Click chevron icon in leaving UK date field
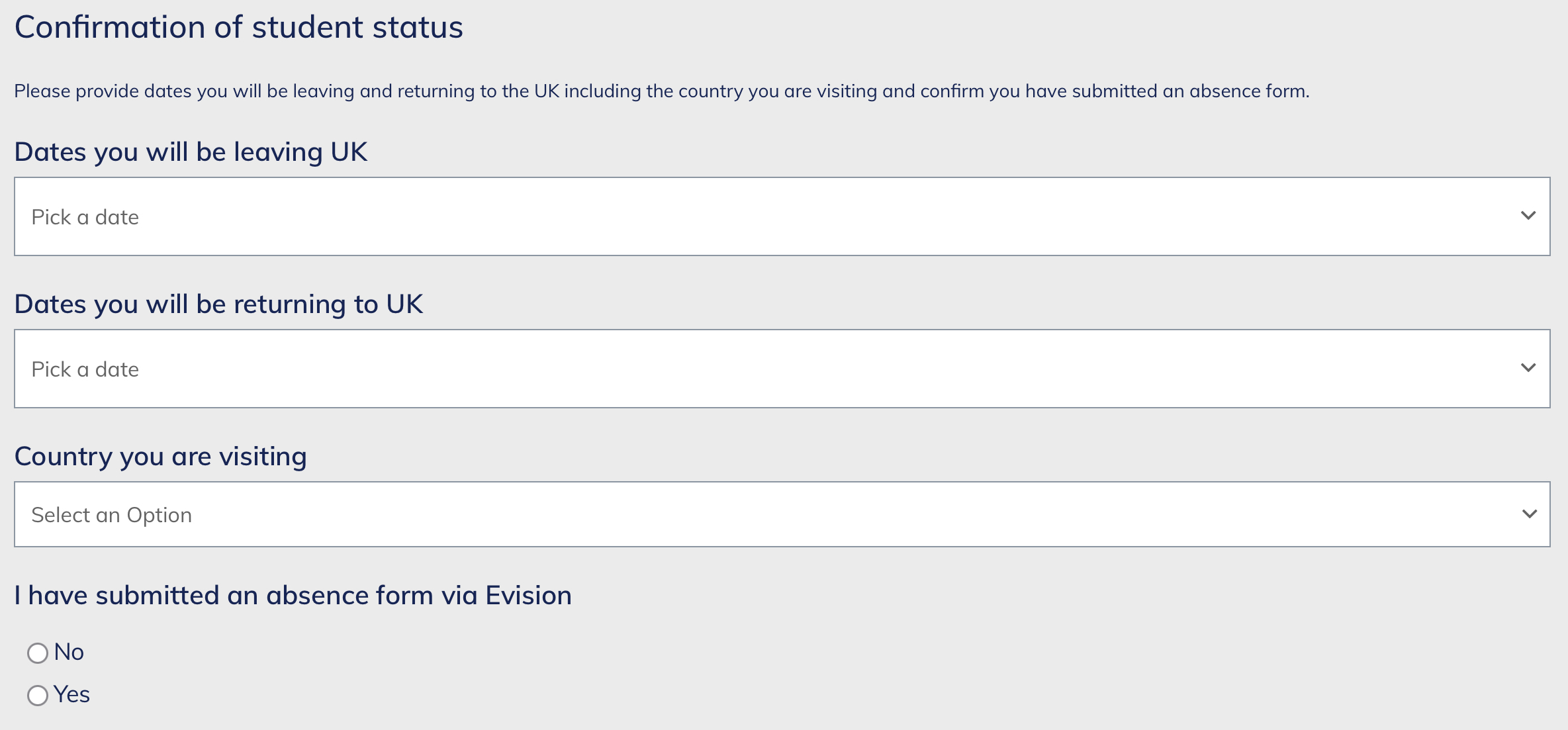Screen dimensions: 1568x730 pyautogui.click(x=1528, y=216)
